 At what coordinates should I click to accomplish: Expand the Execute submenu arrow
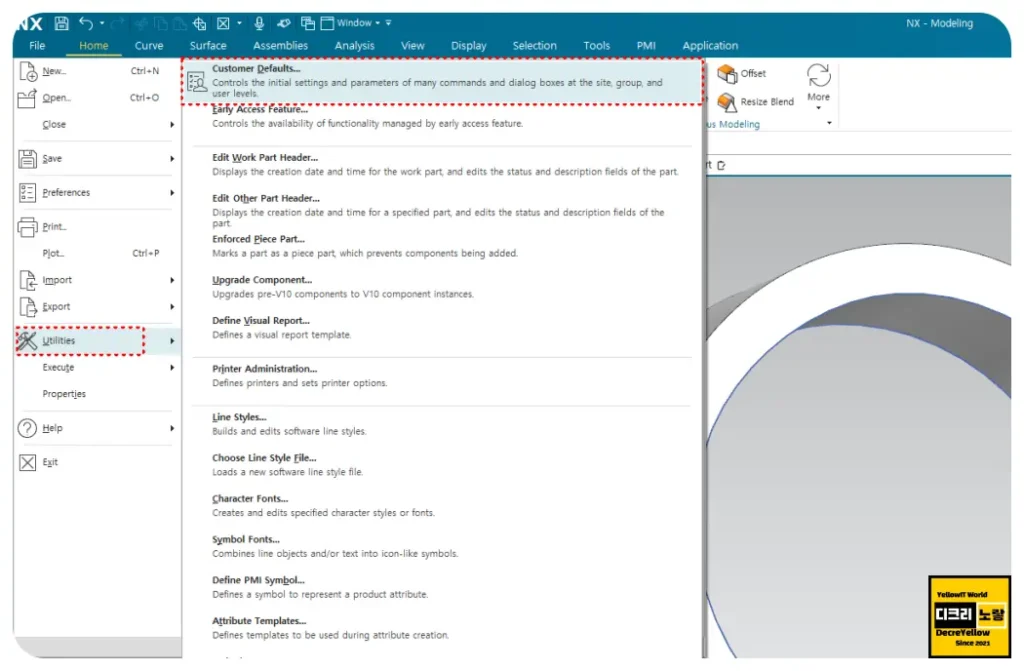(x=172, y=368)
